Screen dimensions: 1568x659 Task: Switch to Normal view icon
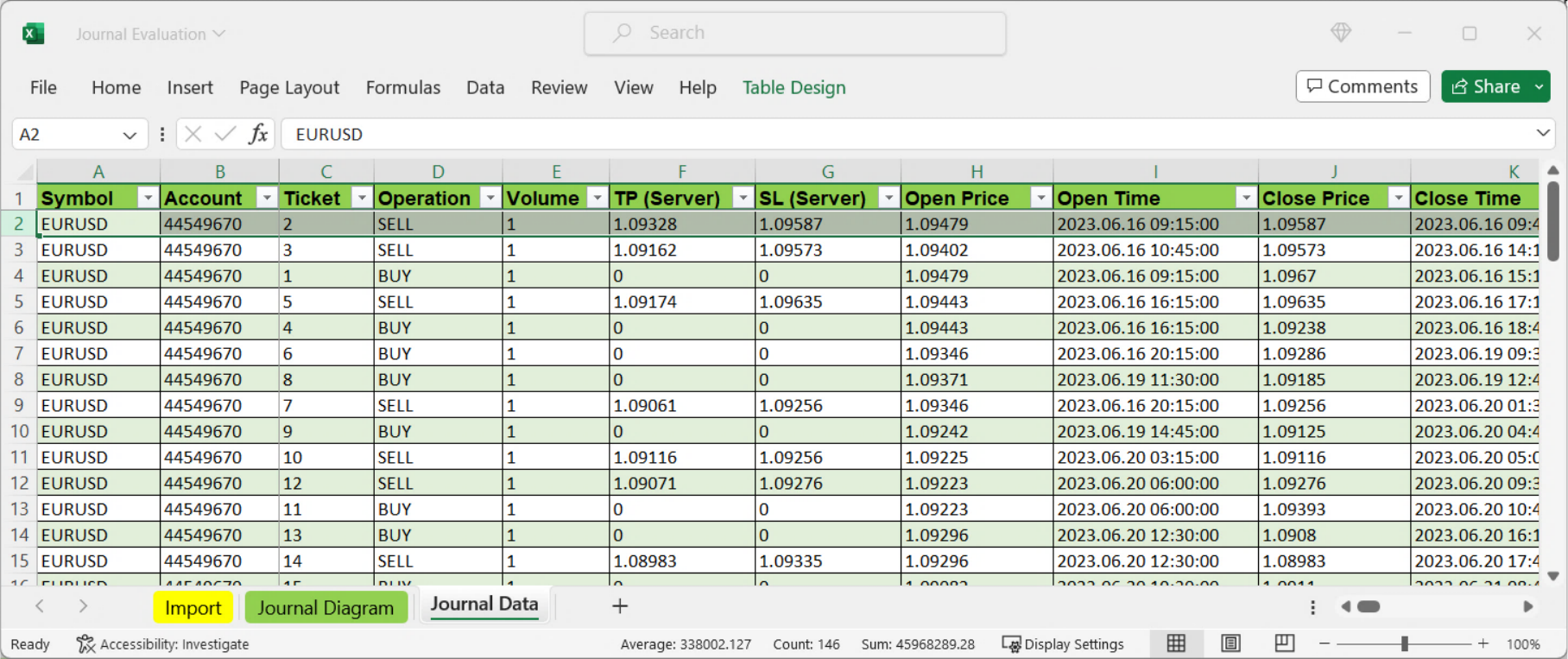[x=1176, y=643]
